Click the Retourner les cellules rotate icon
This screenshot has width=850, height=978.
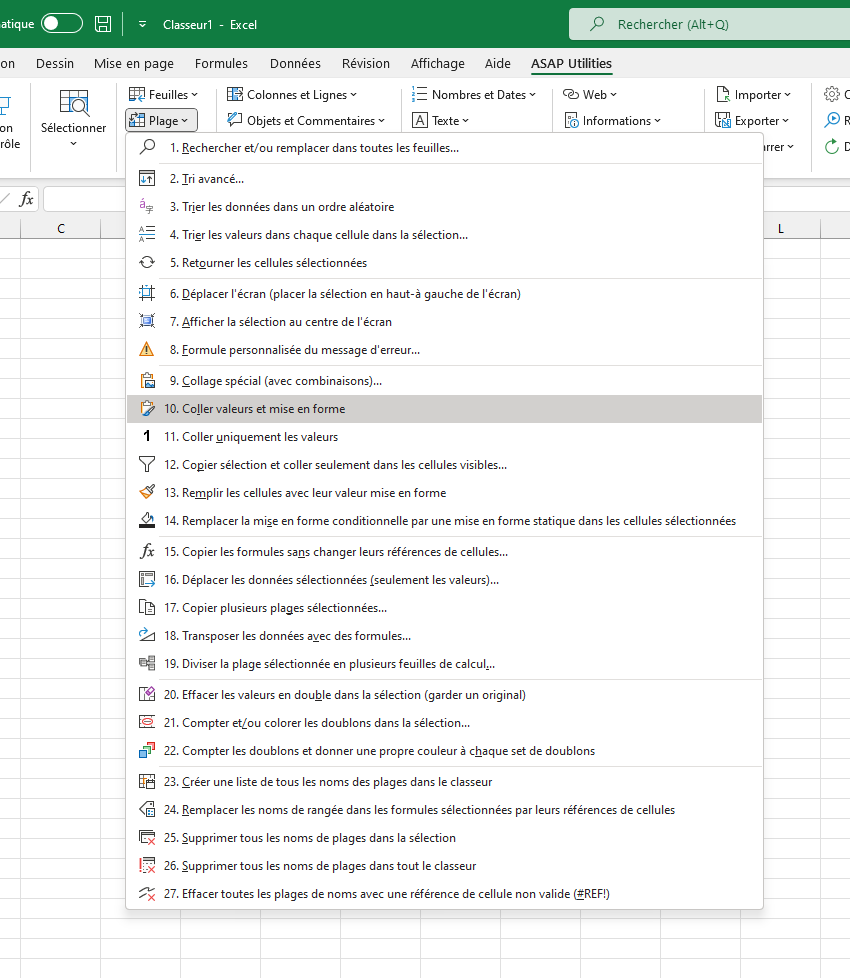pos(147,263)
